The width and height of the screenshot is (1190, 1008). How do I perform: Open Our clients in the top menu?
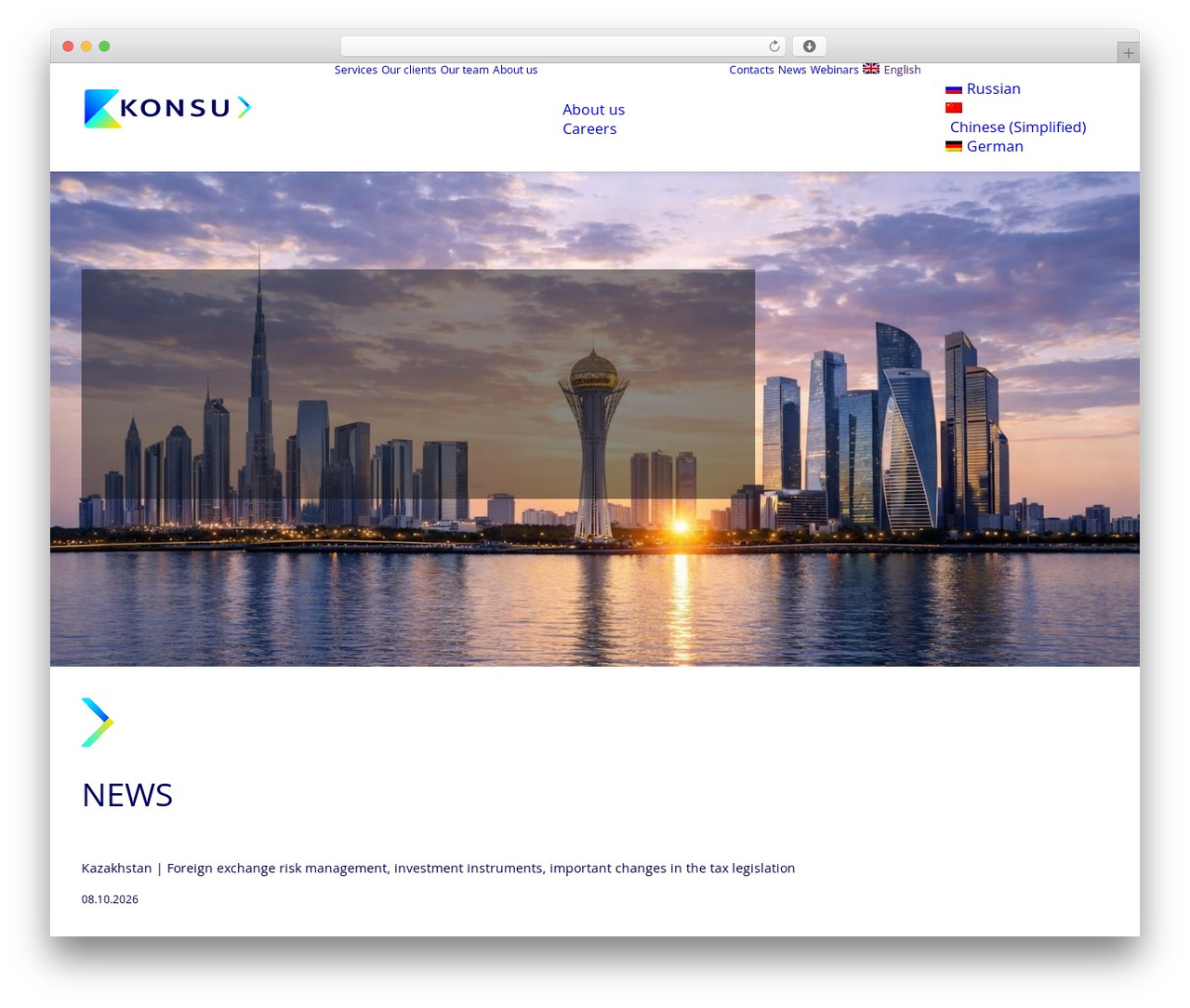(x=408, y=70)
